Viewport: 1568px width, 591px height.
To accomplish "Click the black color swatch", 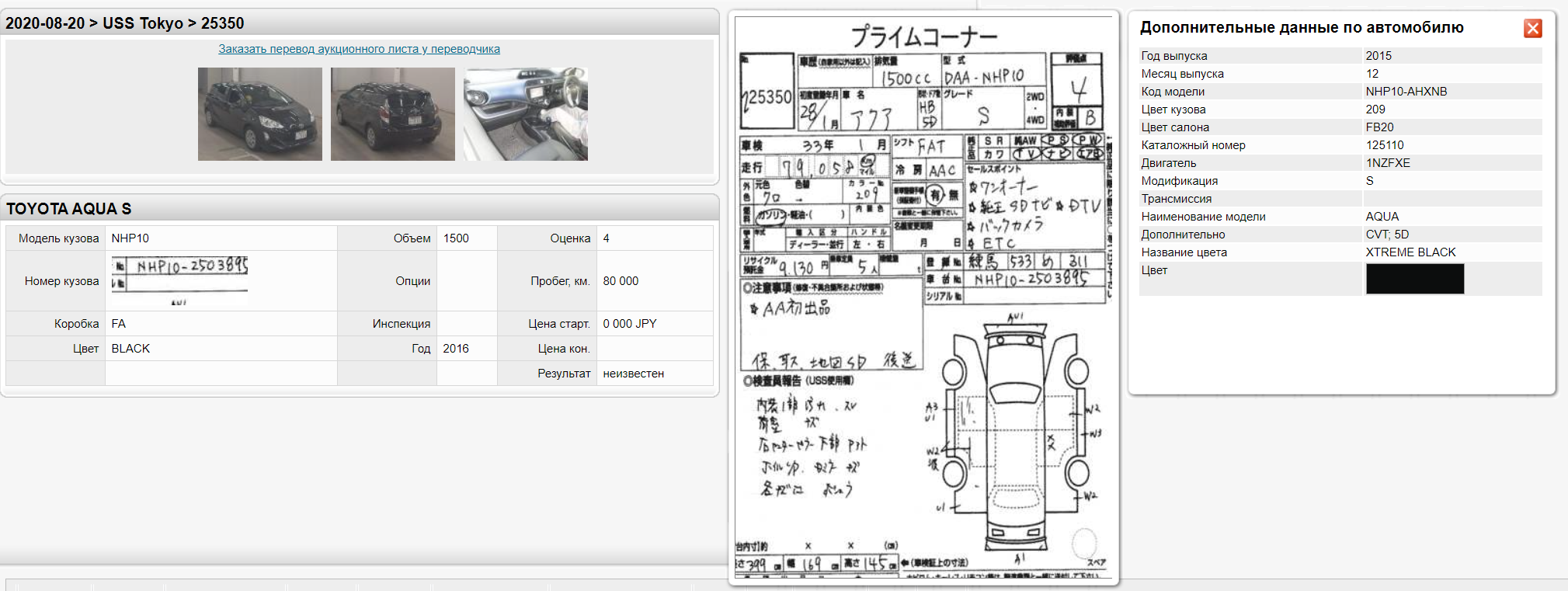I will coord(1415,279).
